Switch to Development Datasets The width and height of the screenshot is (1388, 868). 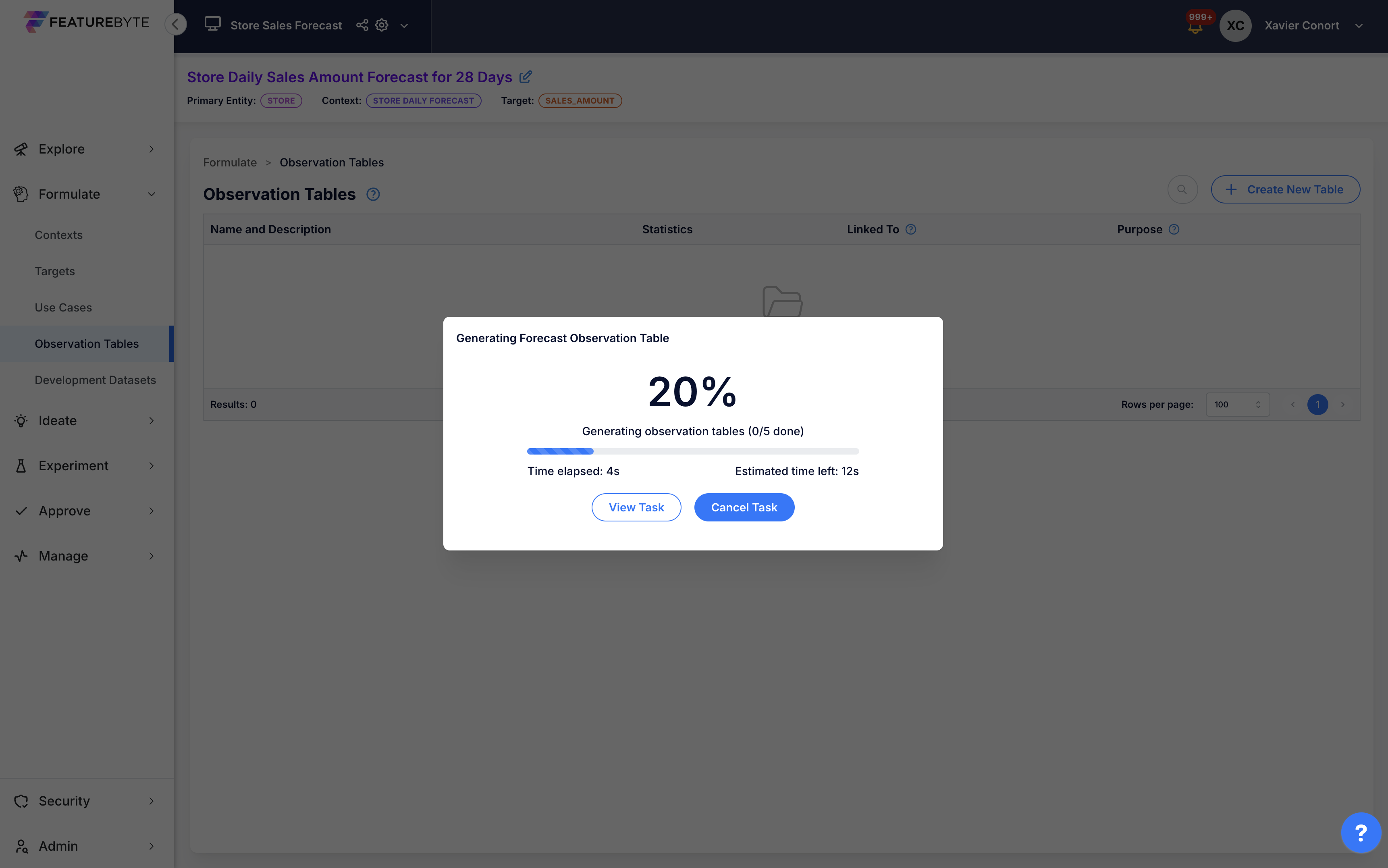point(95,380)
